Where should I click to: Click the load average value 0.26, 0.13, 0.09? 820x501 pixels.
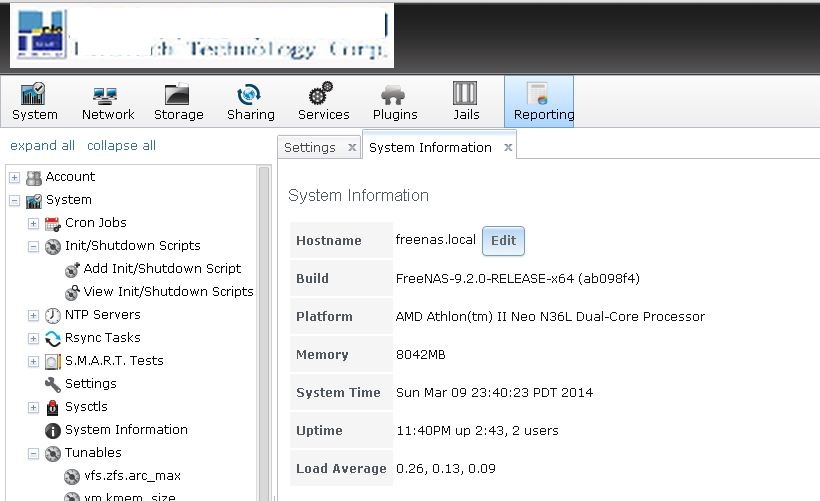pos(446,469)
